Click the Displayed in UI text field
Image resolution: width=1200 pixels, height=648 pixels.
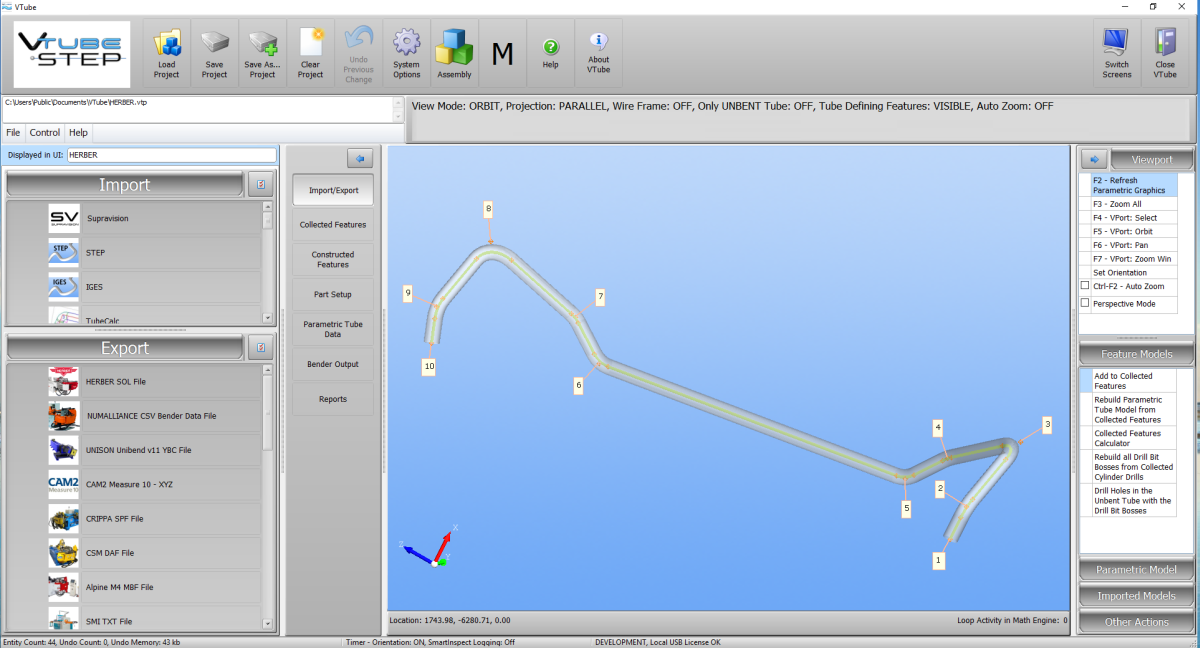[x=171, y=155]
